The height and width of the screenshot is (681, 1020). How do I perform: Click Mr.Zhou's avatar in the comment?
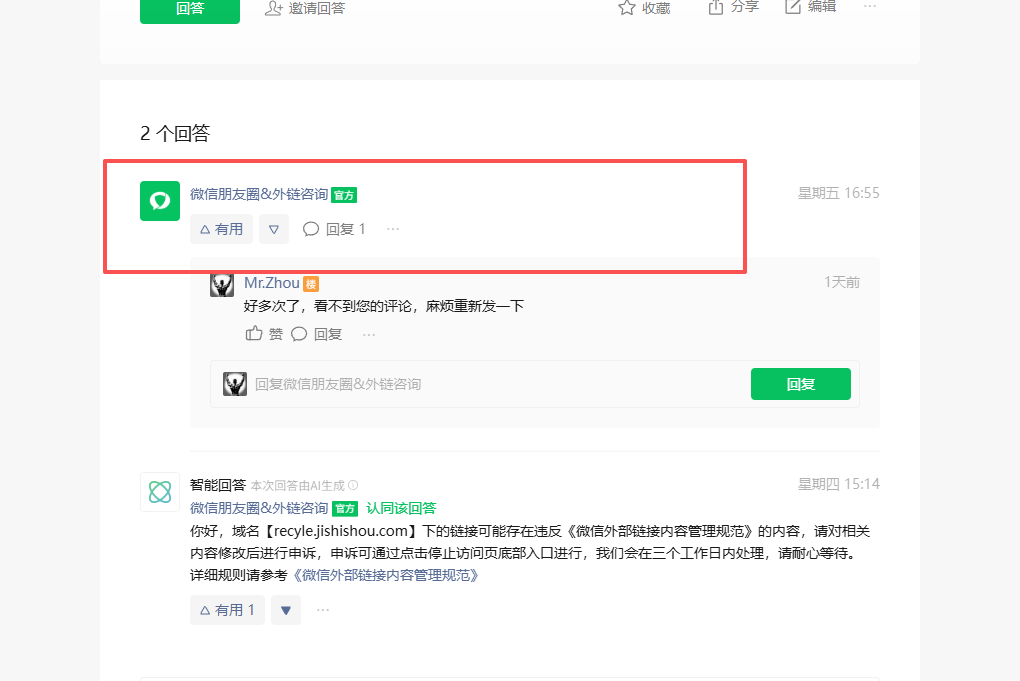(222, 285)
